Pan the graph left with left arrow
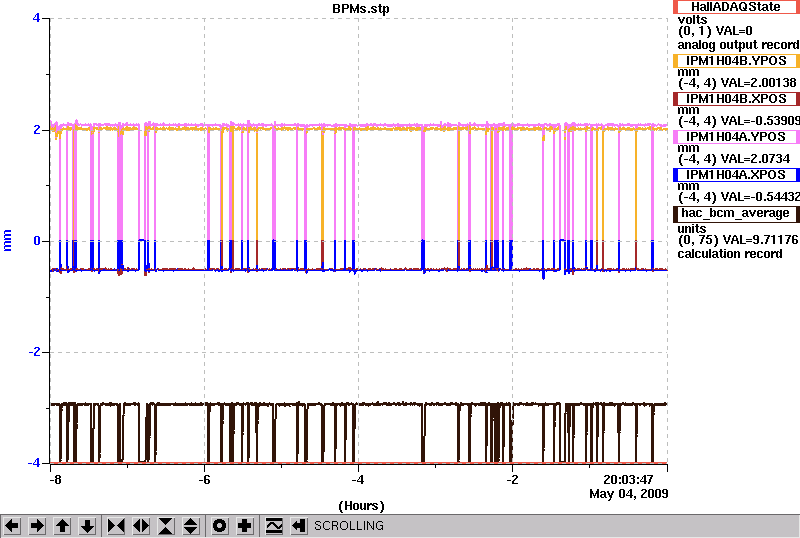This screenshot has height=538, width=800. click(12, 526)
